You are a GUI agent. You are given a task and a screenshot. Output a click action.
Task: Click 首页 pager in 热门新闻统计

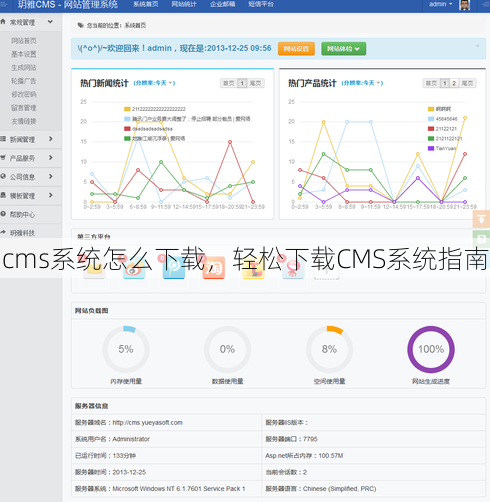click(229, 83)
